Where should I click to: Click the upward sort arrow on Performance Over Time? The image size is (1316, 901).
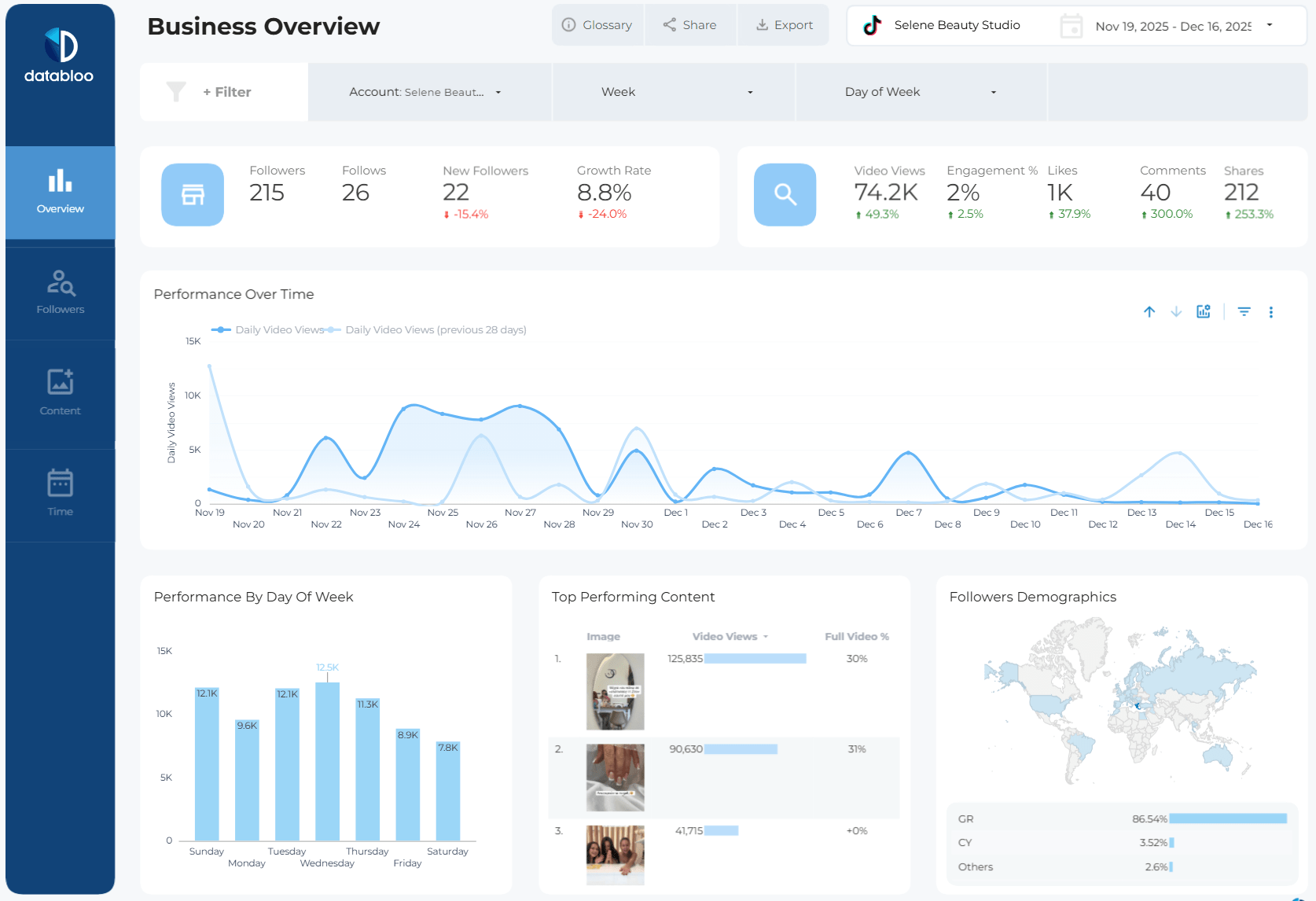[1149, 311]
